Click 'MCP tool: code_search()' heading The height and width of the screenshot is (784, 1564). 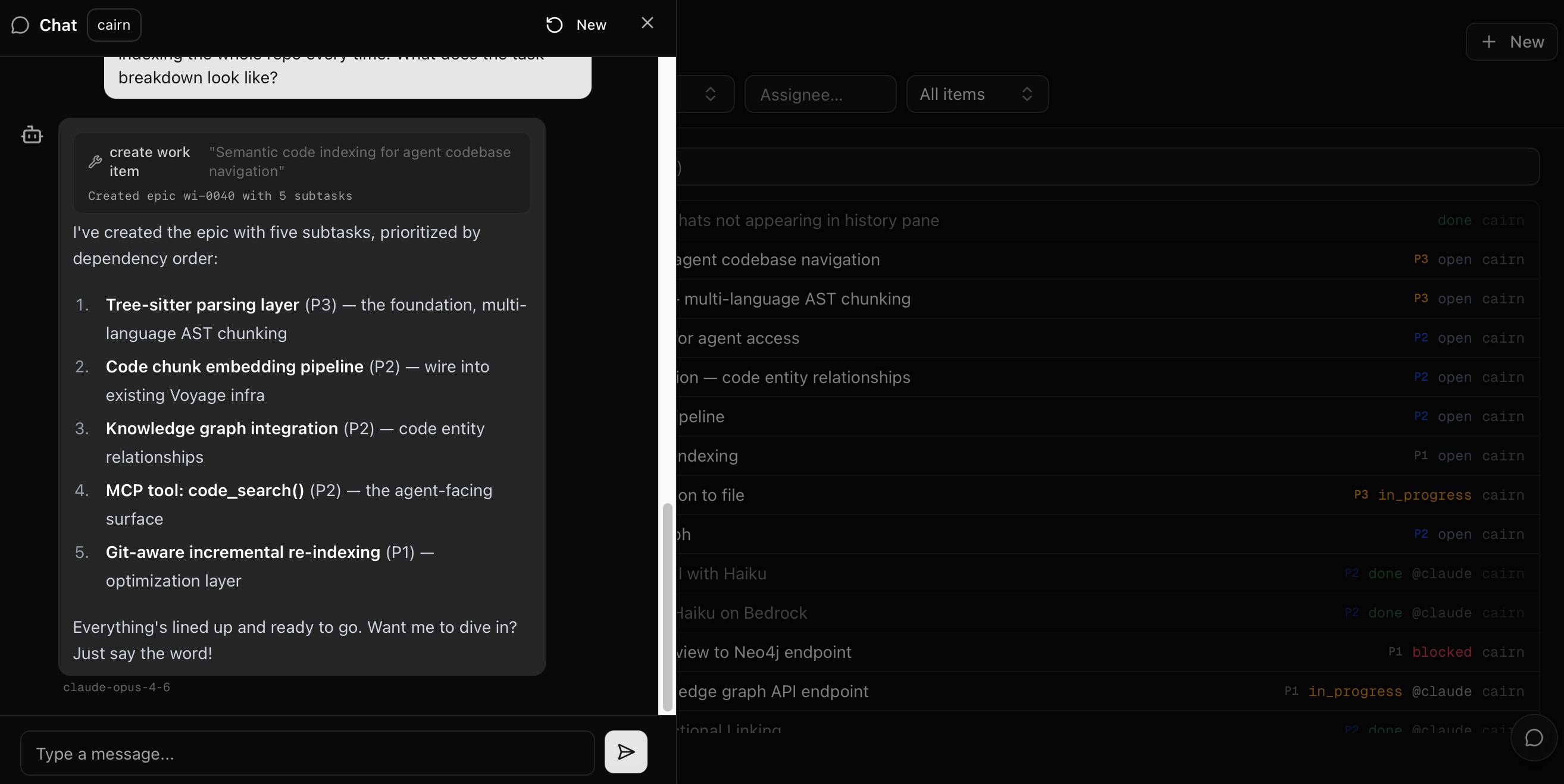point(205,490)
